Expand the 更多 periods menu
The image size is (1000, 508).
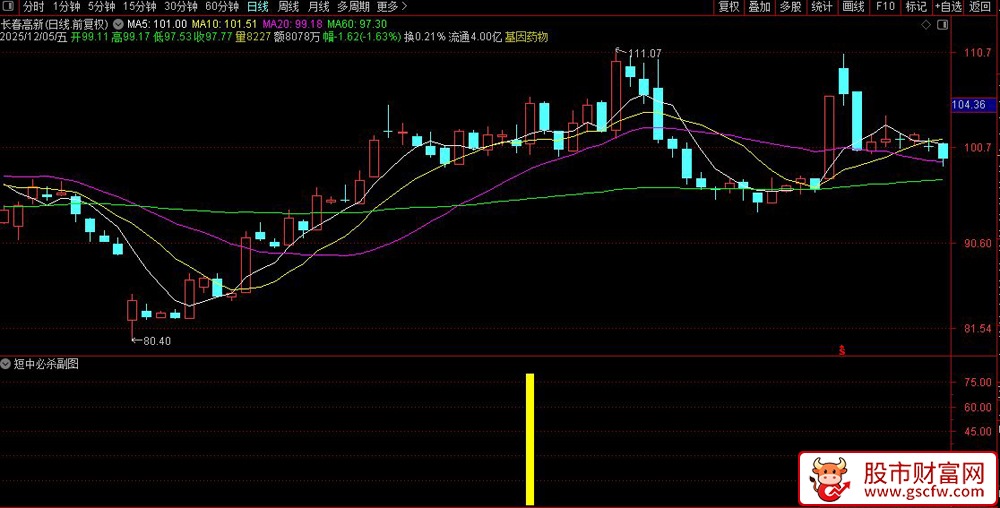[392, 7]
